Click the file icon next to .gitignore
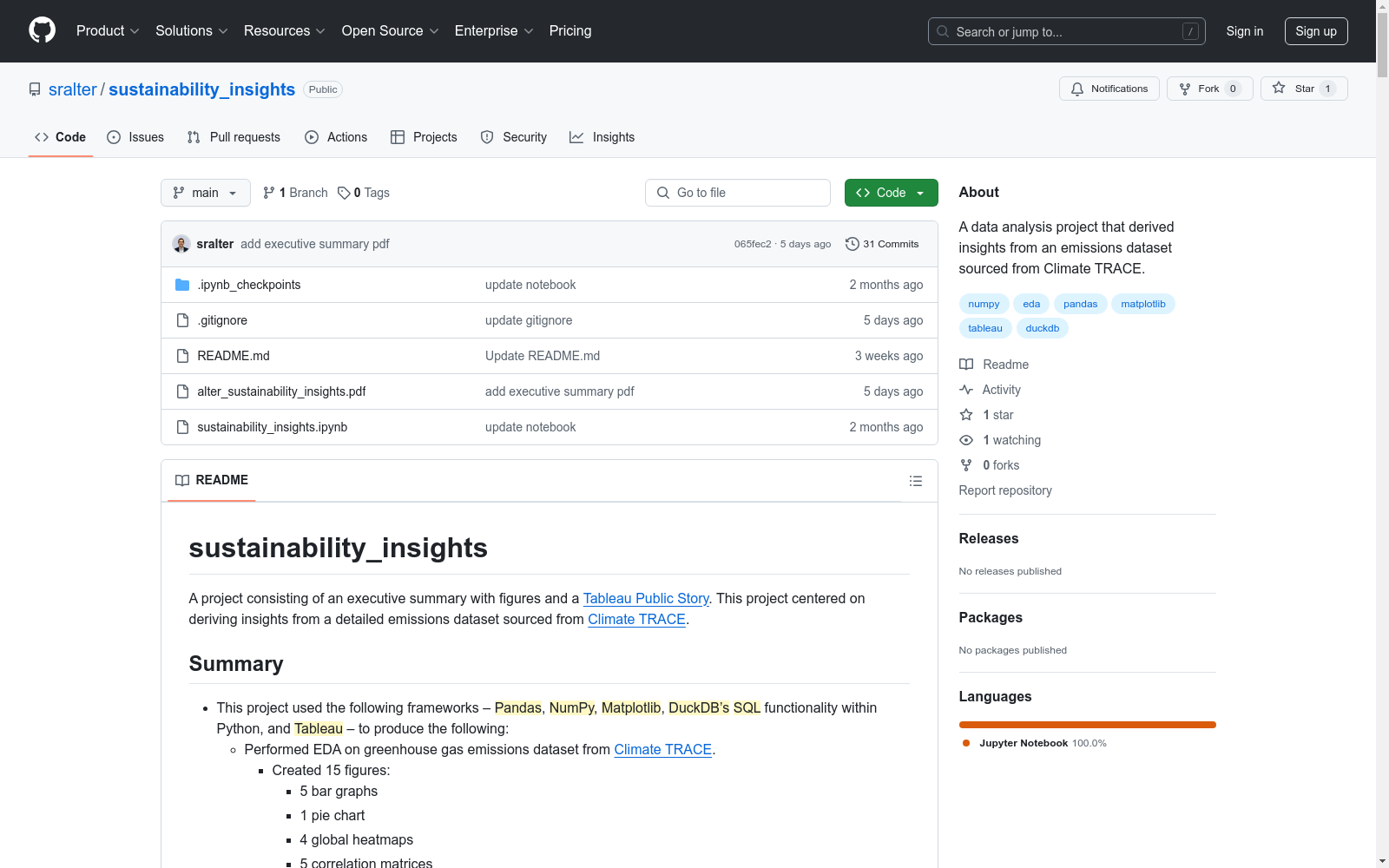The image size is (1389, 868). click(182, 320)
